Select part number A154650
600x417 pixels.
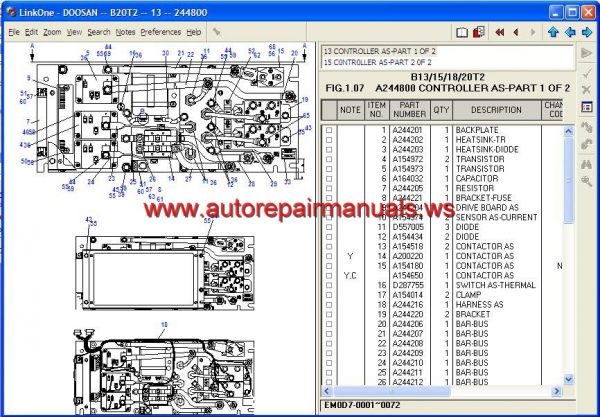(408, 276)
